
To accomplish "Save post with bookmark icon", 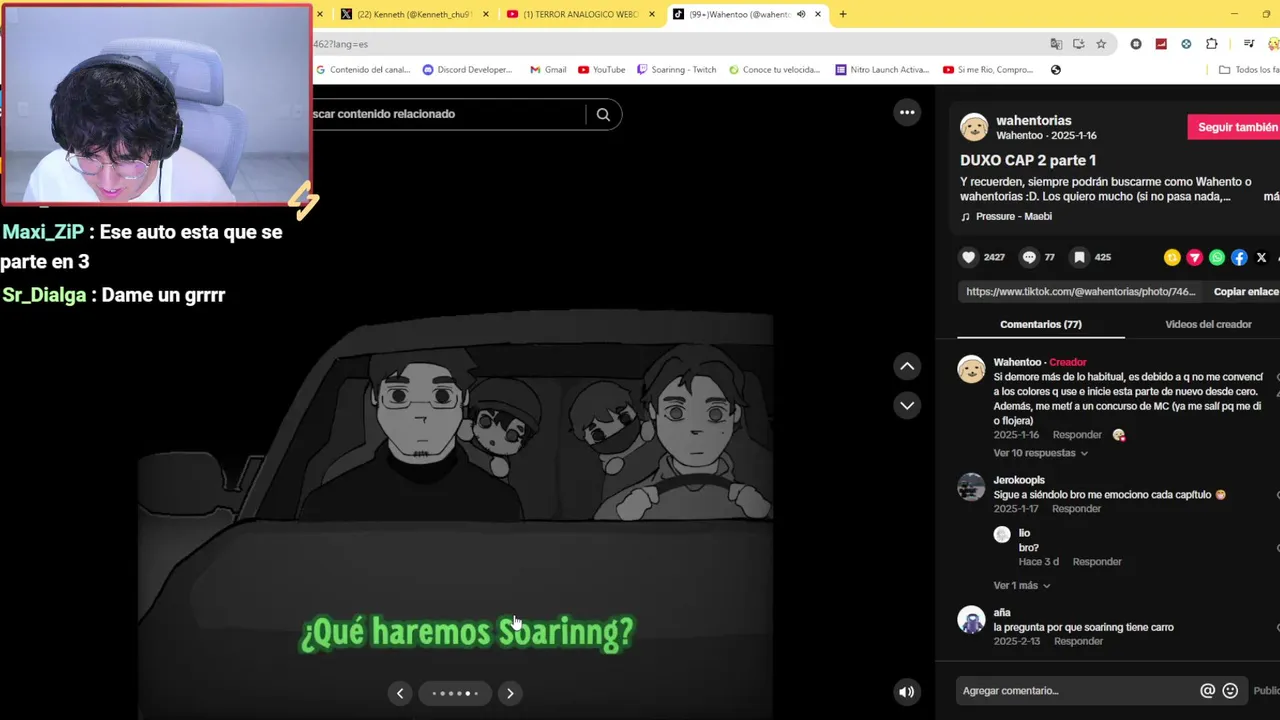I will [x=1079, y=257].
